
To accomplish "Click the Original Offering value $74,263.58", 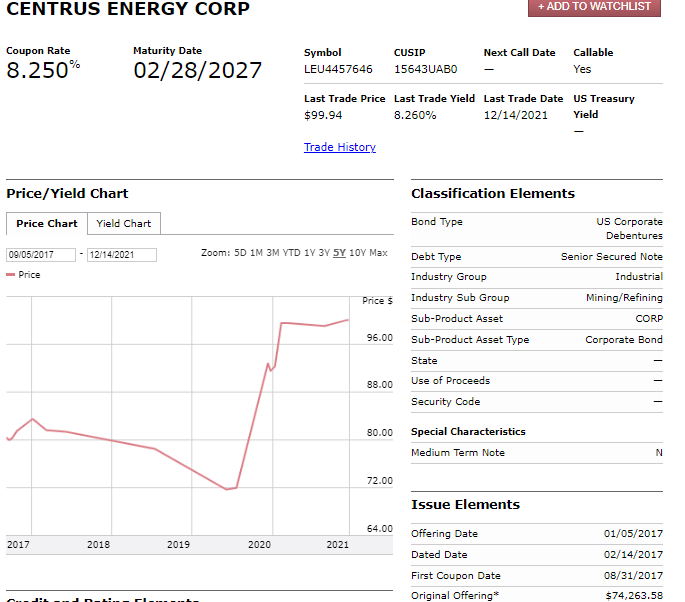I will (x=634, y=596).
